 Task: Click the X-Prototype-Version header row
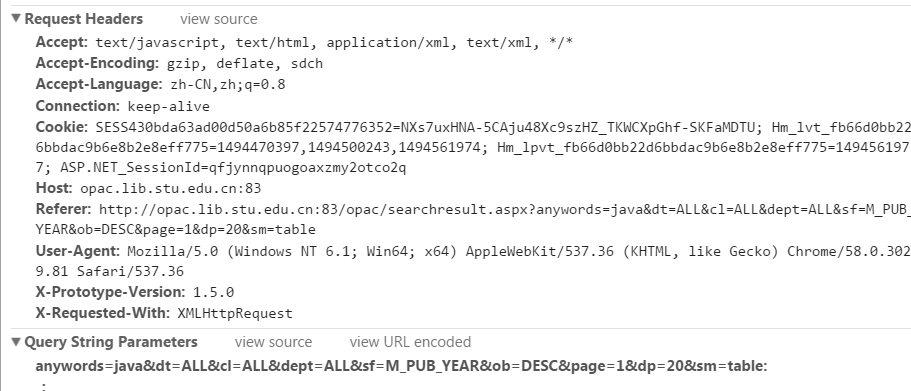pyautogui.click(x=135, y=292)
